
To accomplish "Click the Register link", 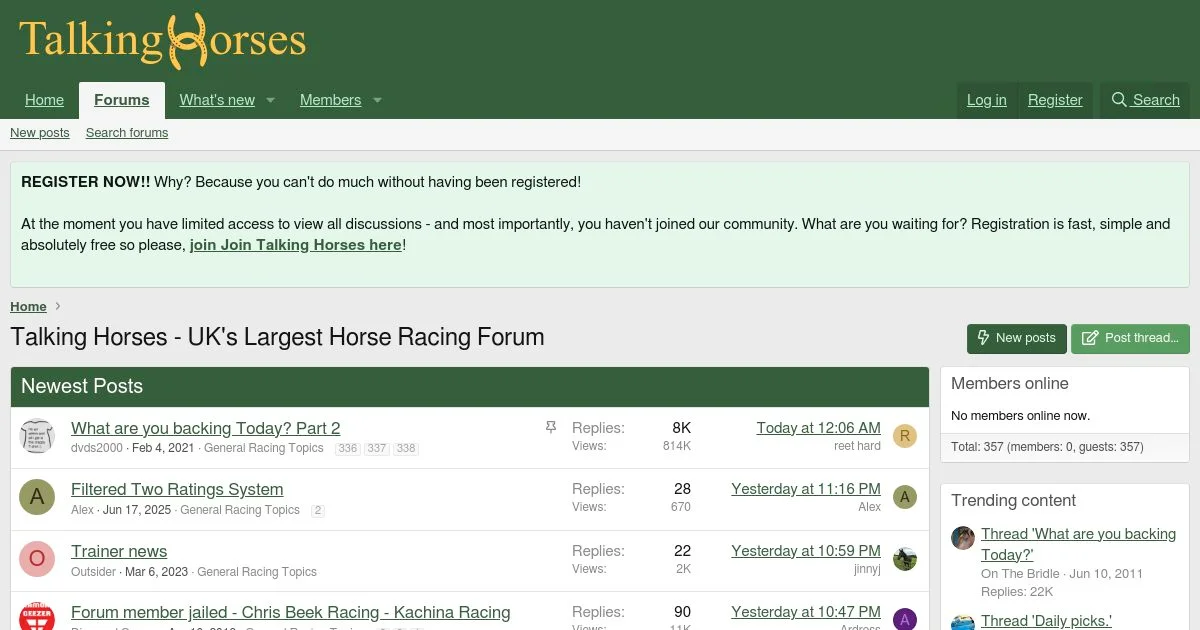I will (x=1055, y=100).
